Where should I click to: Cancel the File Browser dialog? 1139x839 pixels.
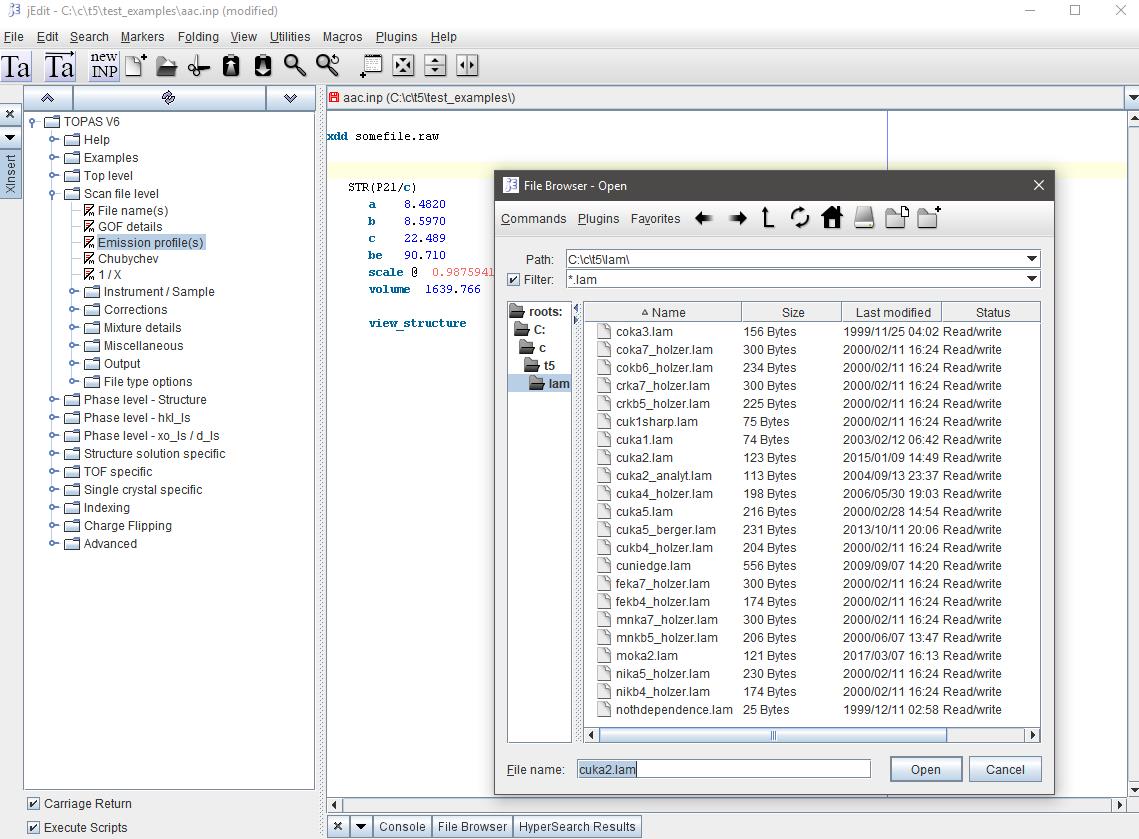click(1005, 769)
